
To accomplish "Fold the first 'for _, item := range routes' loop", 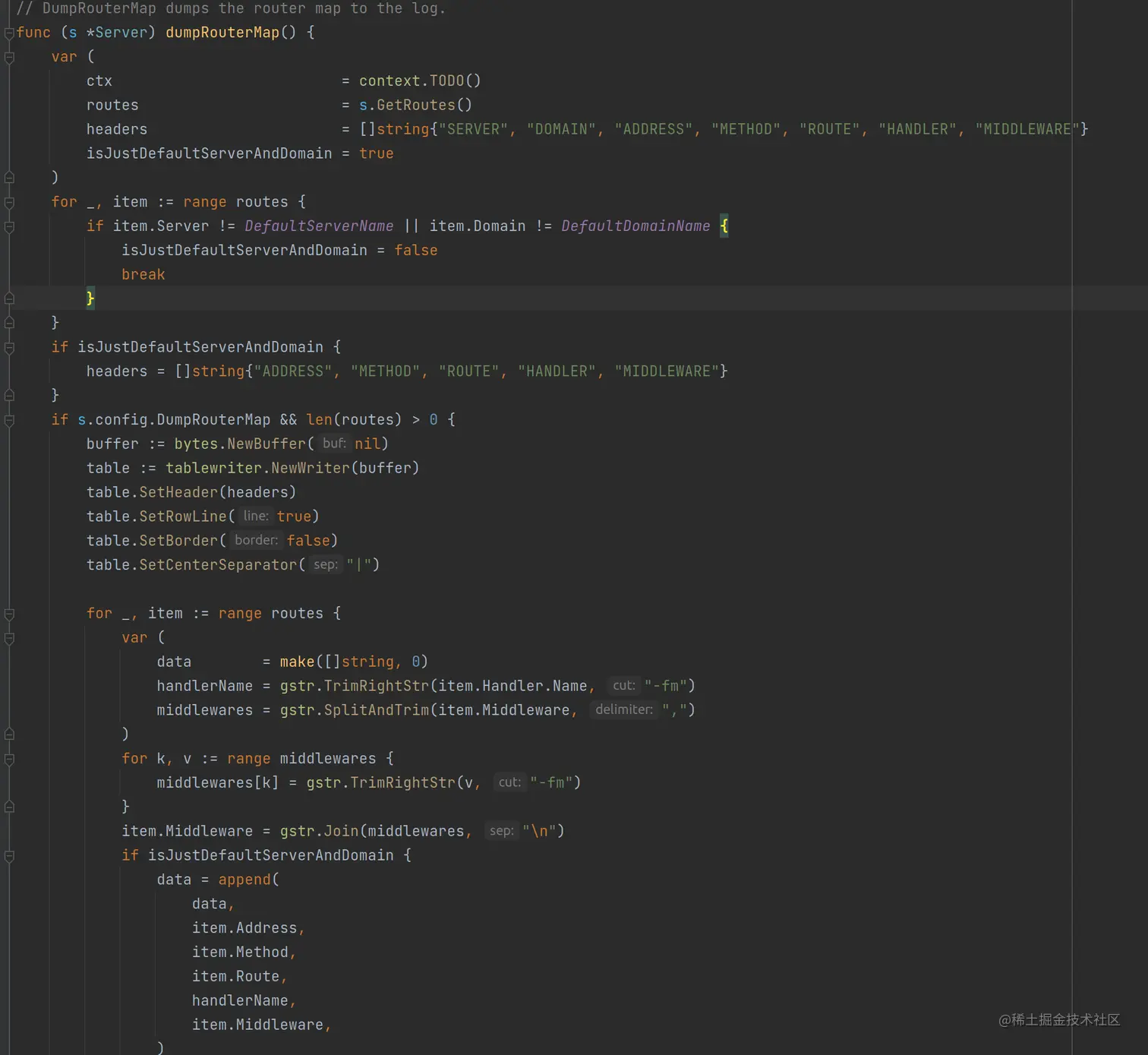I will coord(9,203).
